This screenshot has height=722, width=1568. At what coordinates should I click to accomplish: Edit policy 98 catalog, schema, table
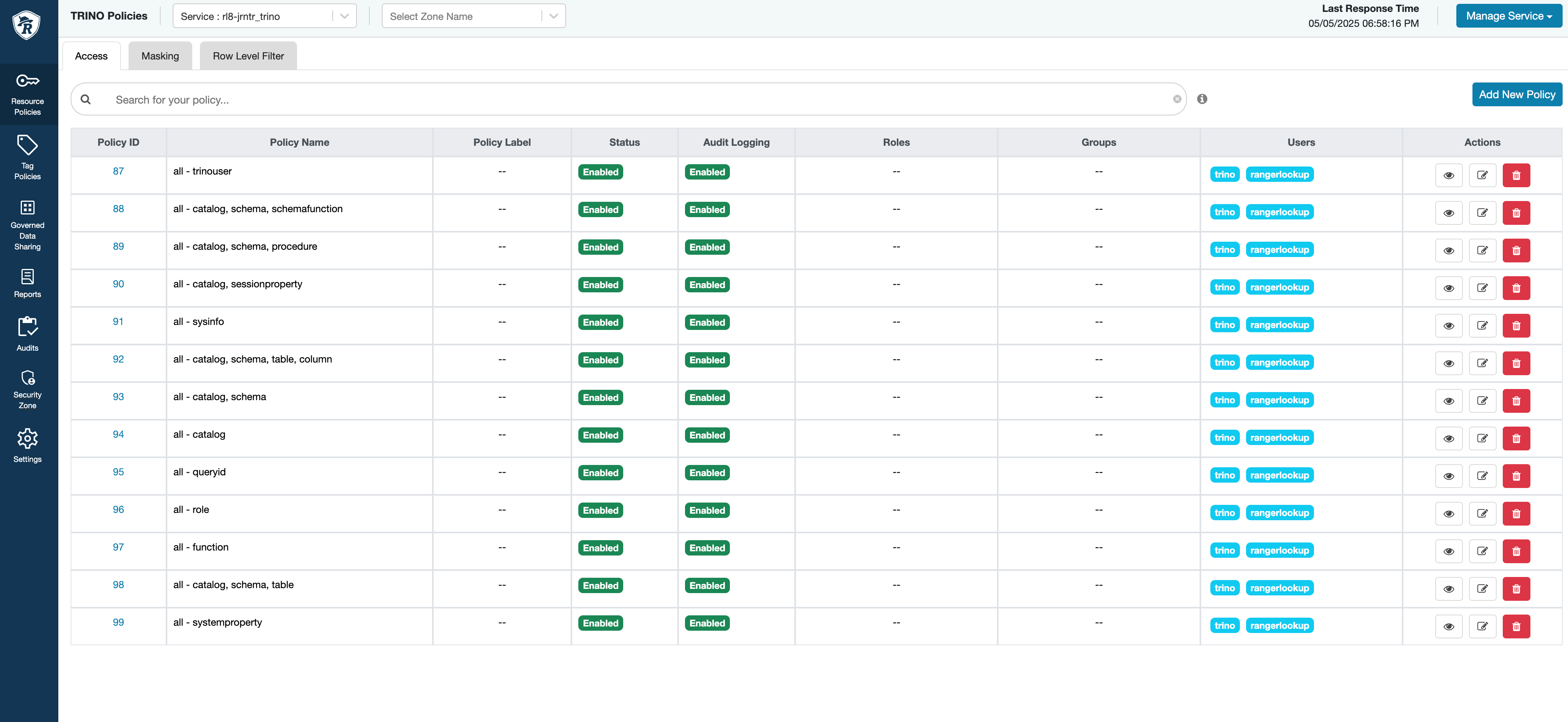click(x=1482, y=588)
